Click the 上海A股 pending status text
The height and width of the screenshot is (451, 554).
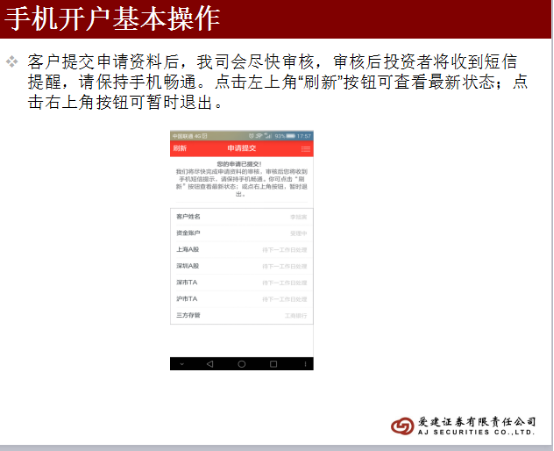(285, 250)
